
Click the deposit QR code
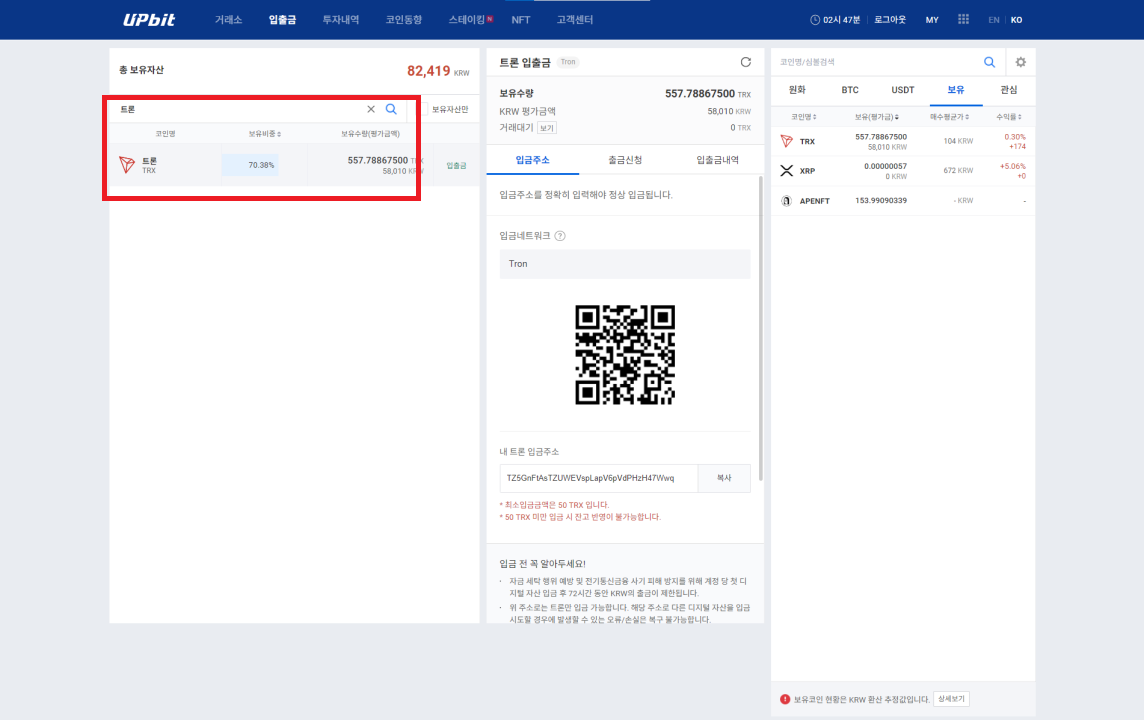(625, 355)
